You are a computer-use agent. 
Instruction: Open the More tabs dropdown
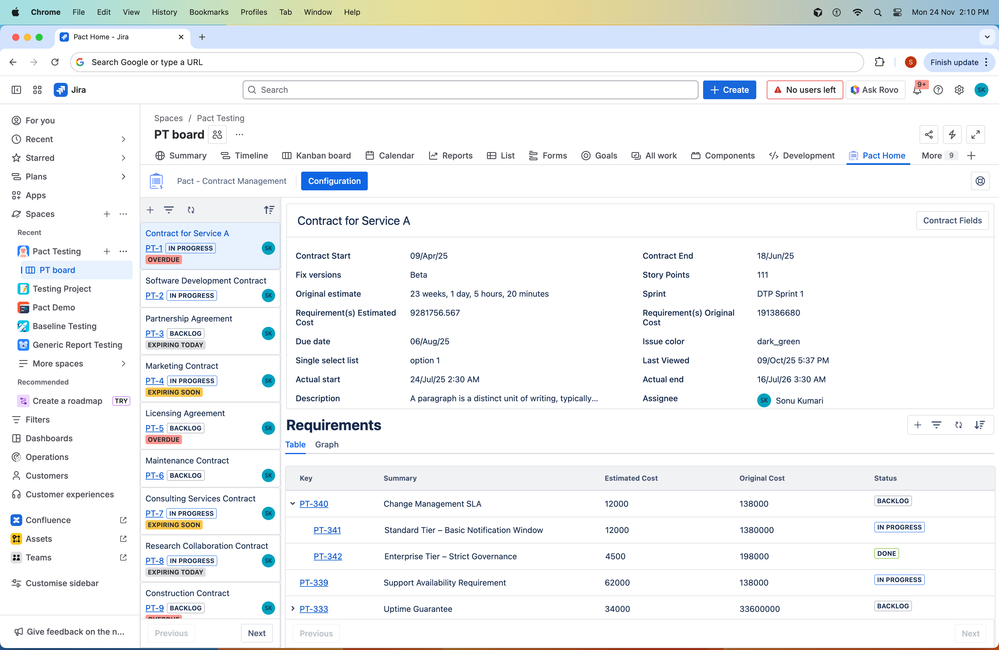pos(938,155)
